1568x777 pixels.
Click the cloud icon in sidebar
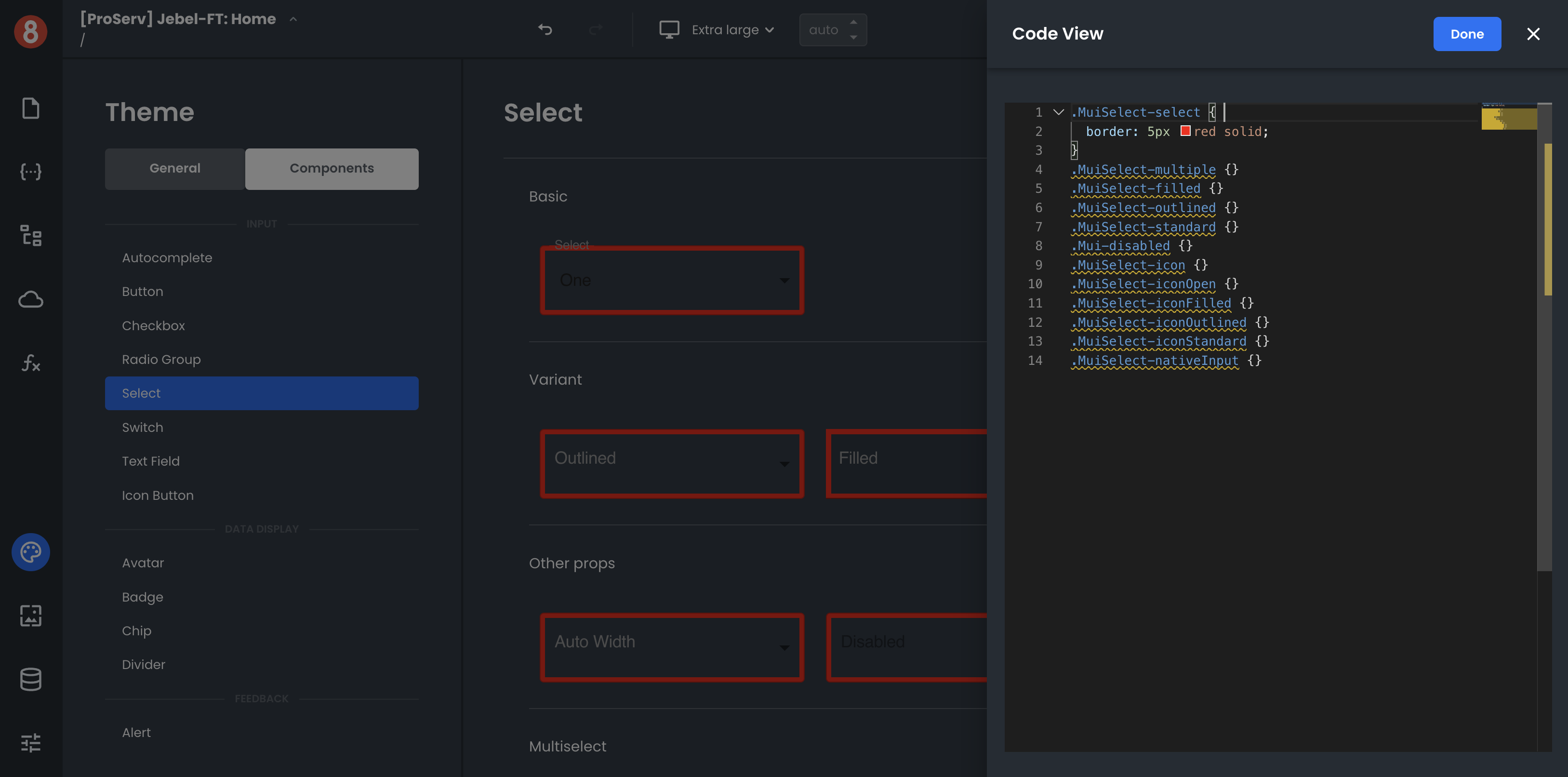[x=30, y=300]
